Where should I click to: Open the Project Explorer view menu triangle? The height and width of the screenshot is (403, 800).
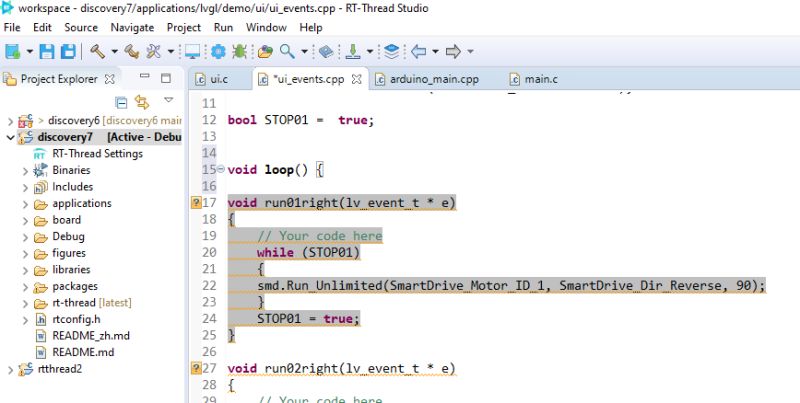coord(169,100)
